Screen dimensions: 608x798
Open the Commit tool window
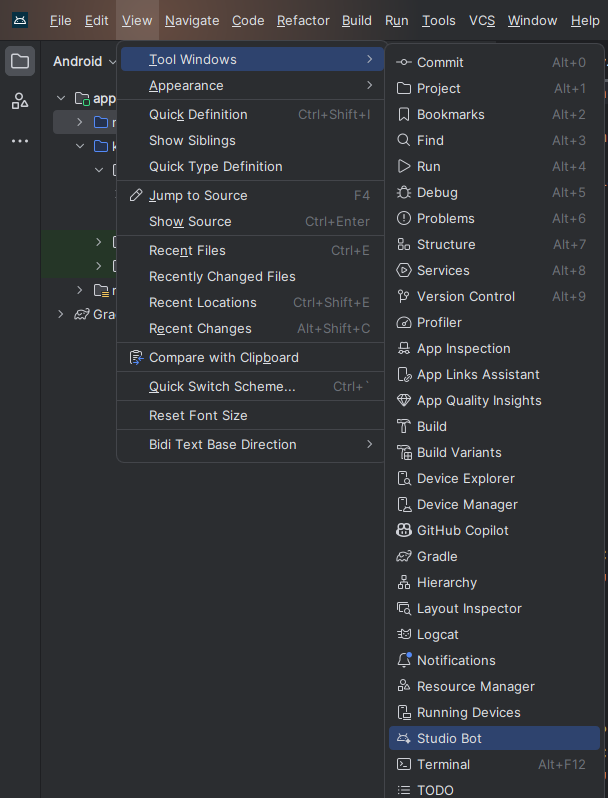pyautogui.click(x=494, y=63)
